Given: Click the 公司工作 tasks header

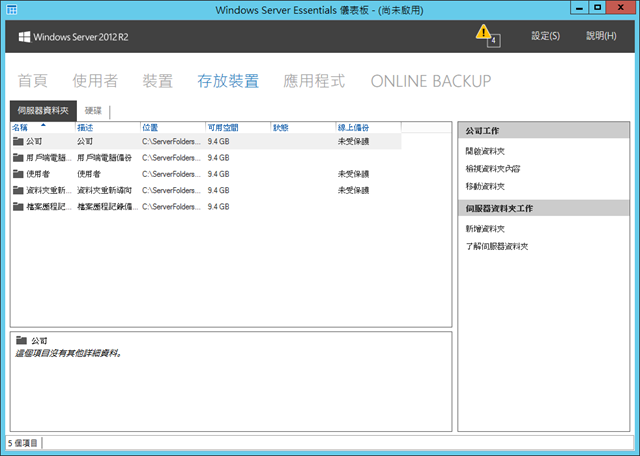Looking at the screenshot, I should pyautogui.click(x=544, y=131).
